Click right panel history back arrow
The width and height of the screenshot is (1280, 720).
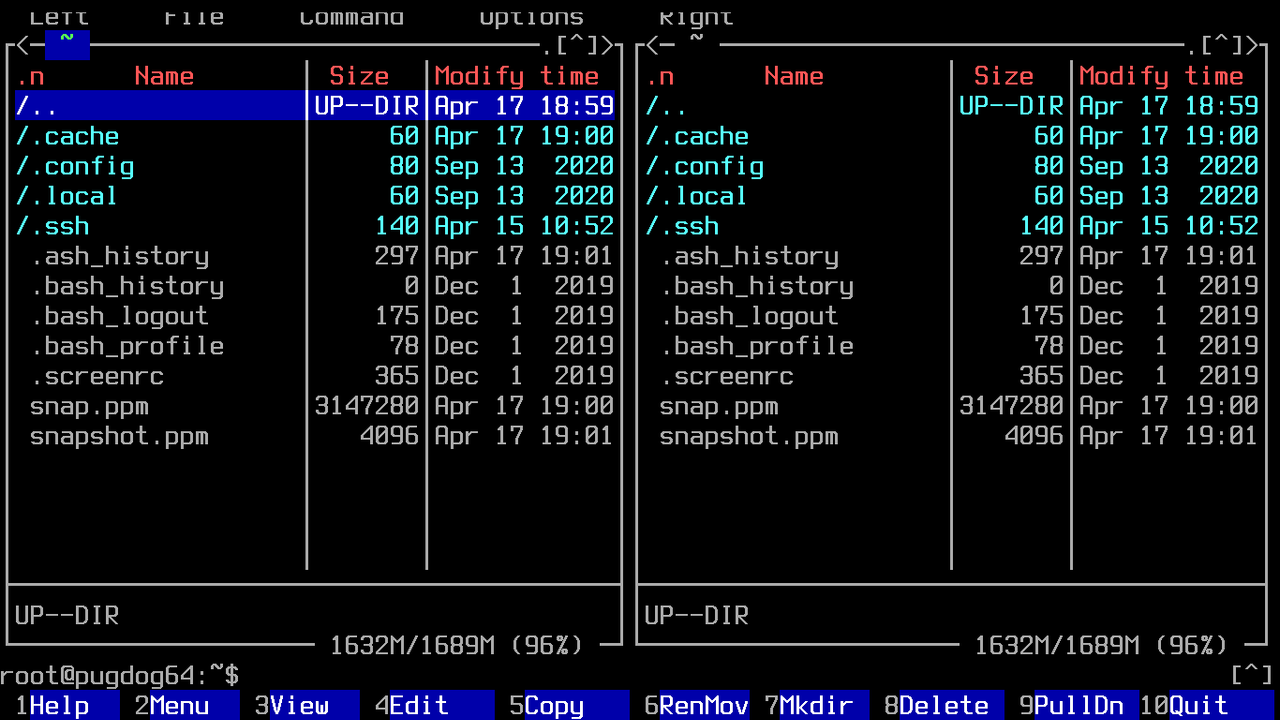(652, 45)
